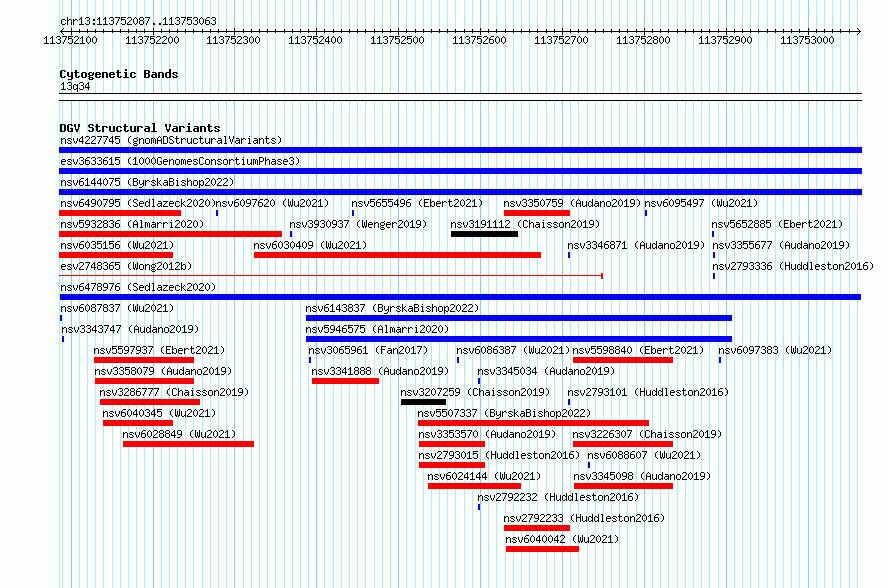Open variant nsv3346871 (Audano2019)

coord(636,245)
